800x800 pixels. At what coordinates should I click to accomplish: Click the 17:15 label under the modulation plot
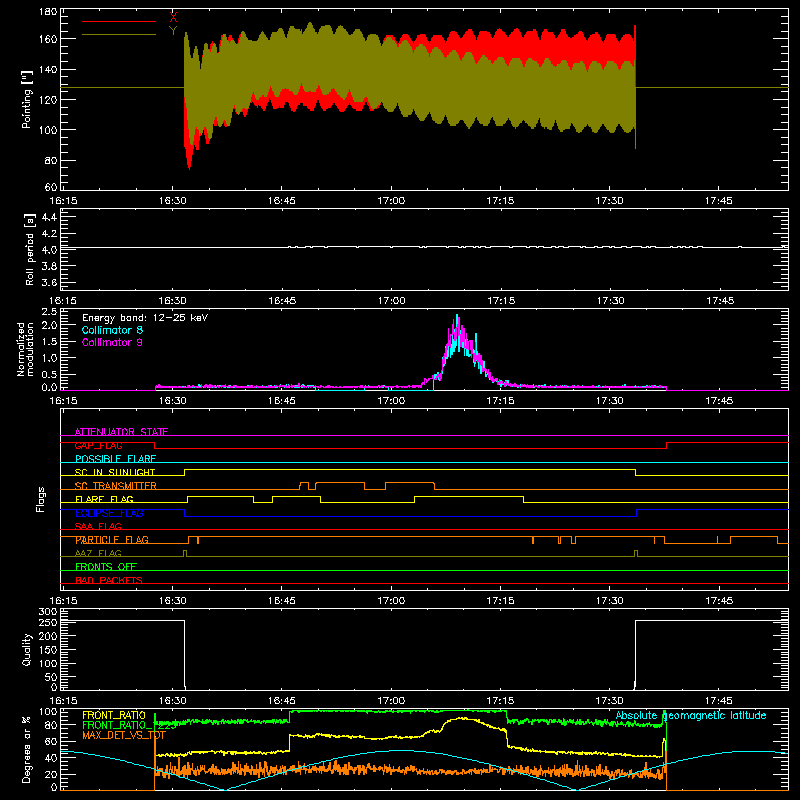pyautogui.click(x=500, y=401)
